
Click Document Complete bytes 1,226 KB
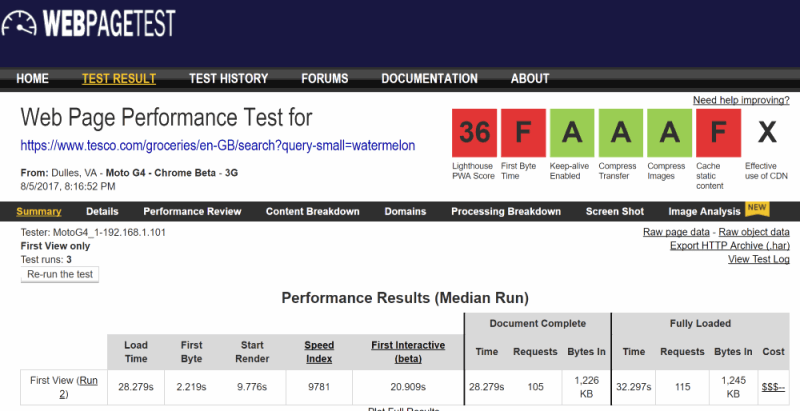(586, 387)
